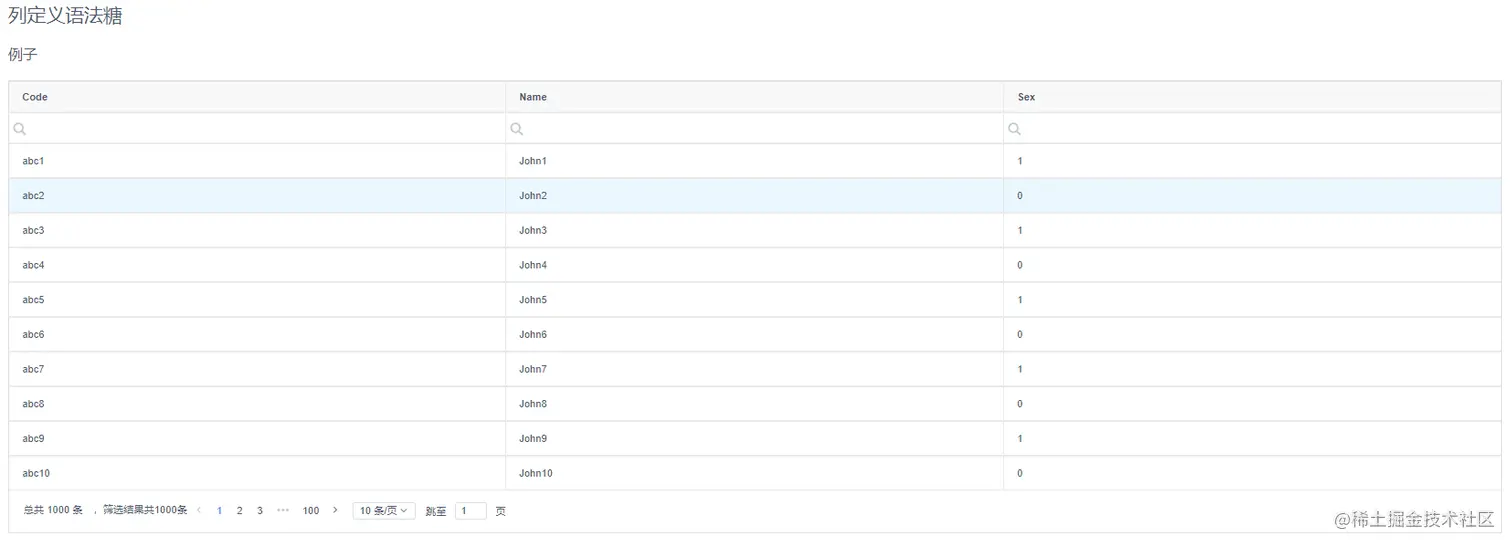Click the Name column header
The width and height of the screenshot is (1512, 547).
(x=533, y=97)
